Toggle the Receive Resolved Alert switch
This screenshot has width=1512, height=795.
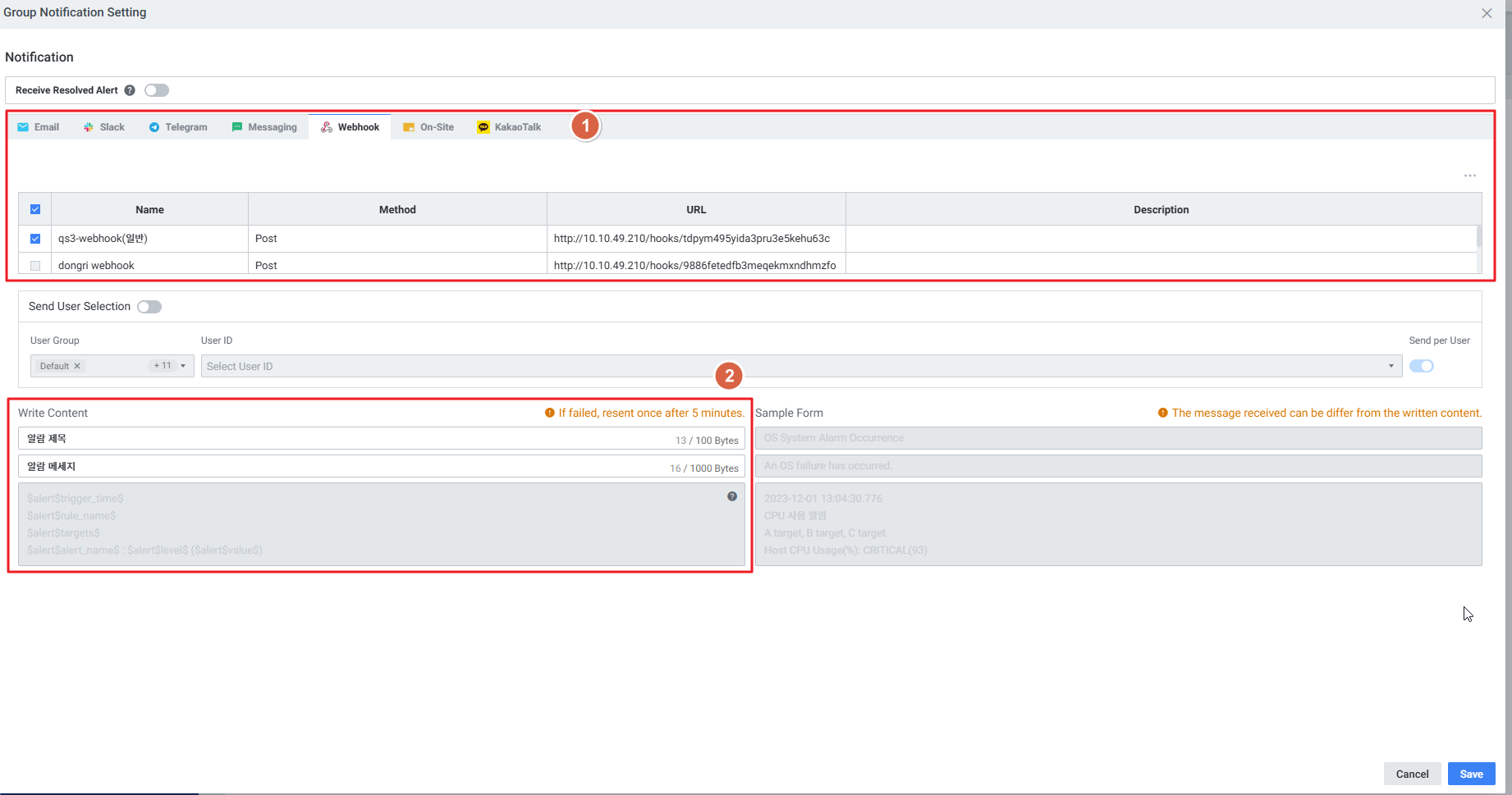point(157,90)
